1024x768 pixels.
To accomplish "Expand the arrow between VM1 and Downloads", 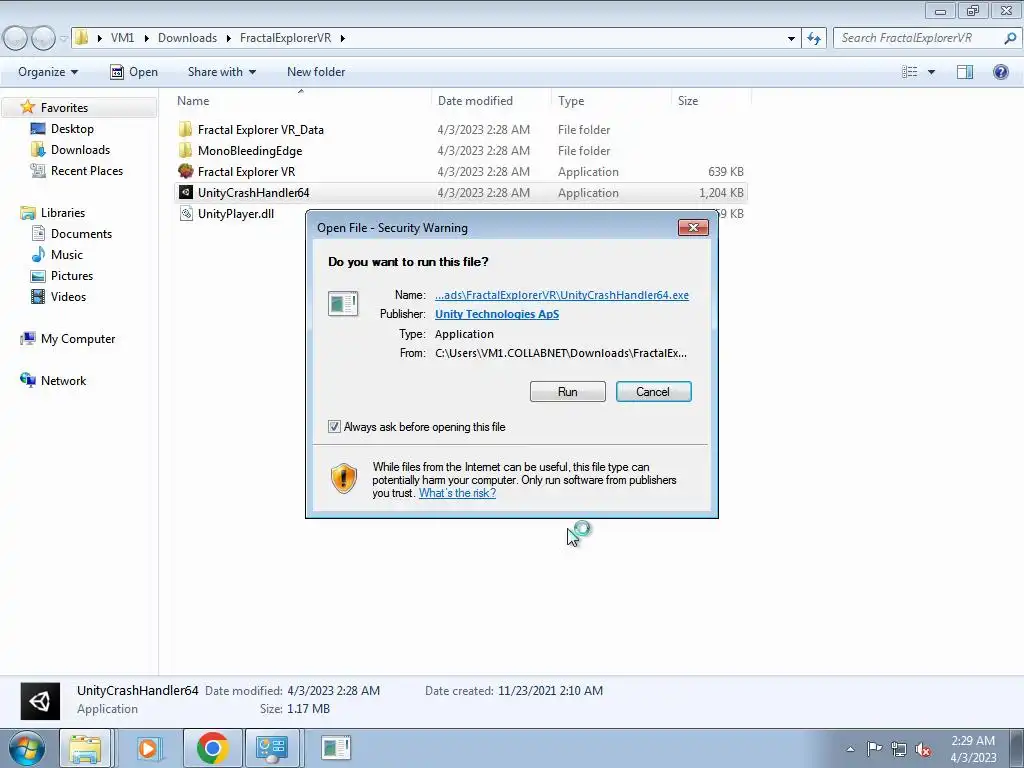I will tap(146, 38).
